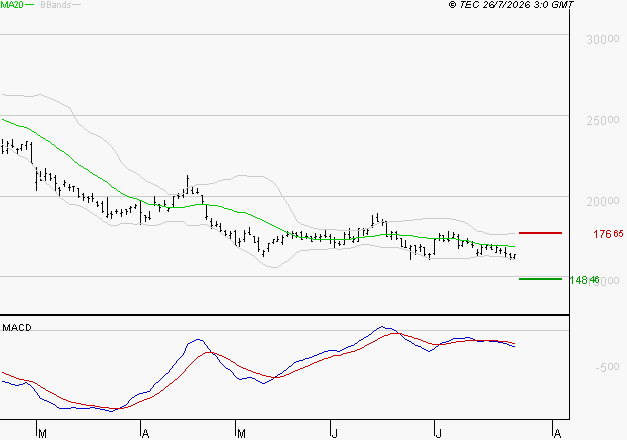Viewport: 627px width, 440px height.
Task: Click the green 148.46 support line
Action: click(x=540, y=279)
